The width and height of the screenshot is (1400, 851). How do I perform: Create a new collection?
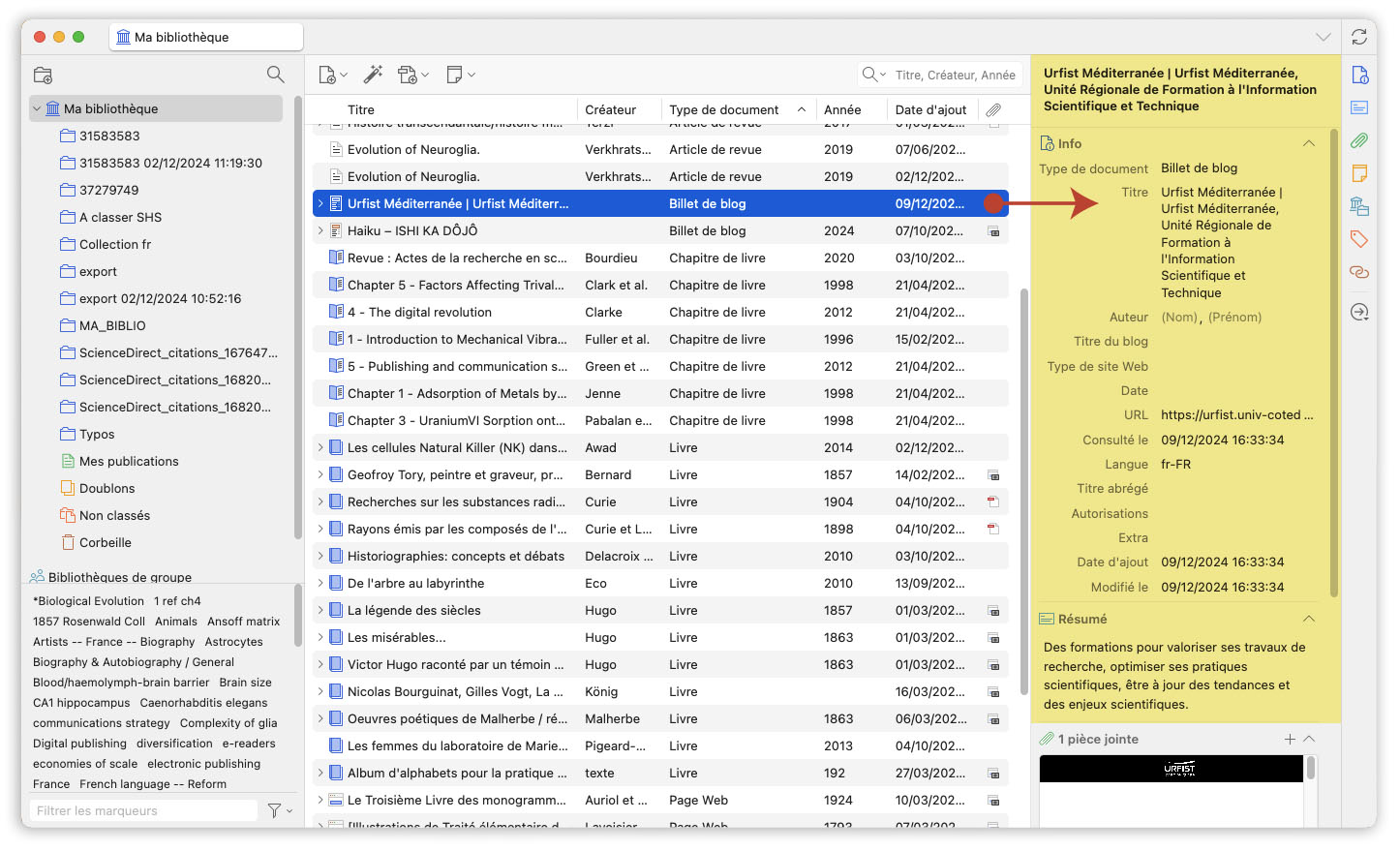(x=41, y=75)
